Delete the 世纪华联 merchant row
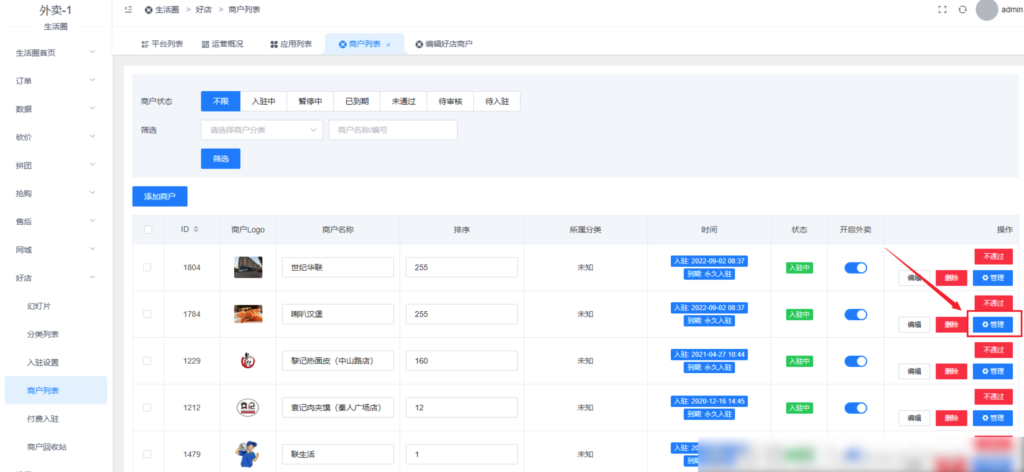 [x=952, y=277]
